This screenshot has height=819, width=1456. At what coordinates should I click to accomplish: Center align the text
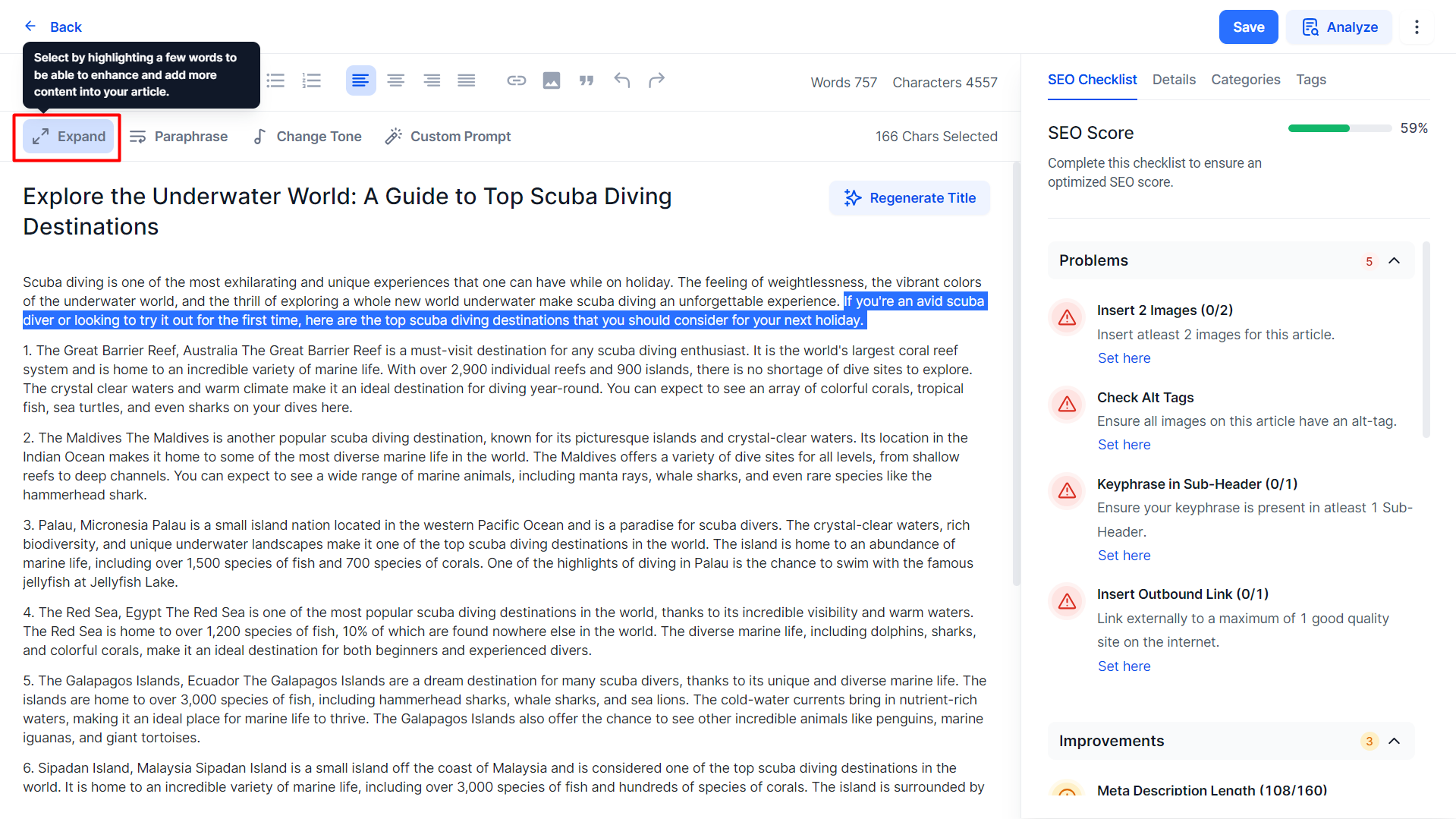pos(395,80)
